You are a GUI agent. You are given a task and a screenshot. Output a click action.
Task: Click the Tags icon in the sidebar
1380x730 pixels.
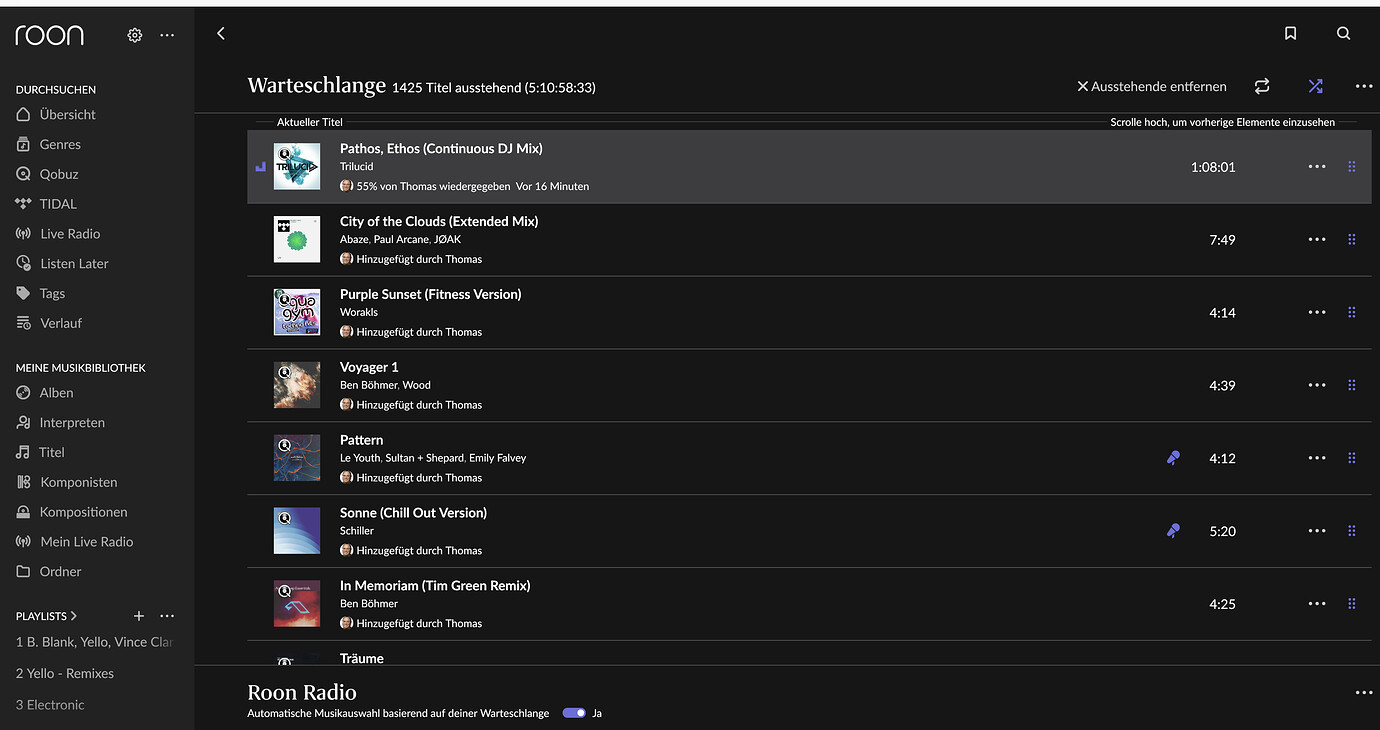click(23, 293)
